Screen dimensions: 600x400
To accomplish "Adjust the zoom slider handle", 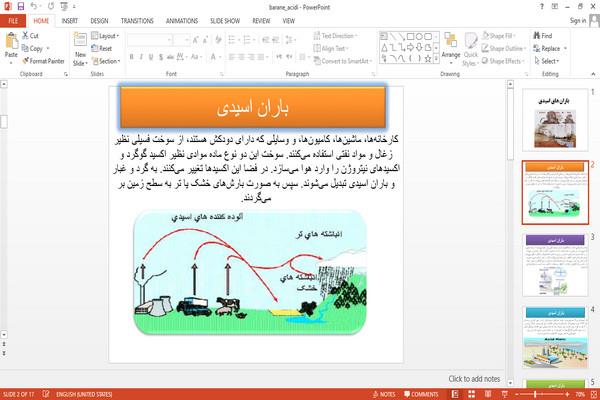I will tap(535, 394).
